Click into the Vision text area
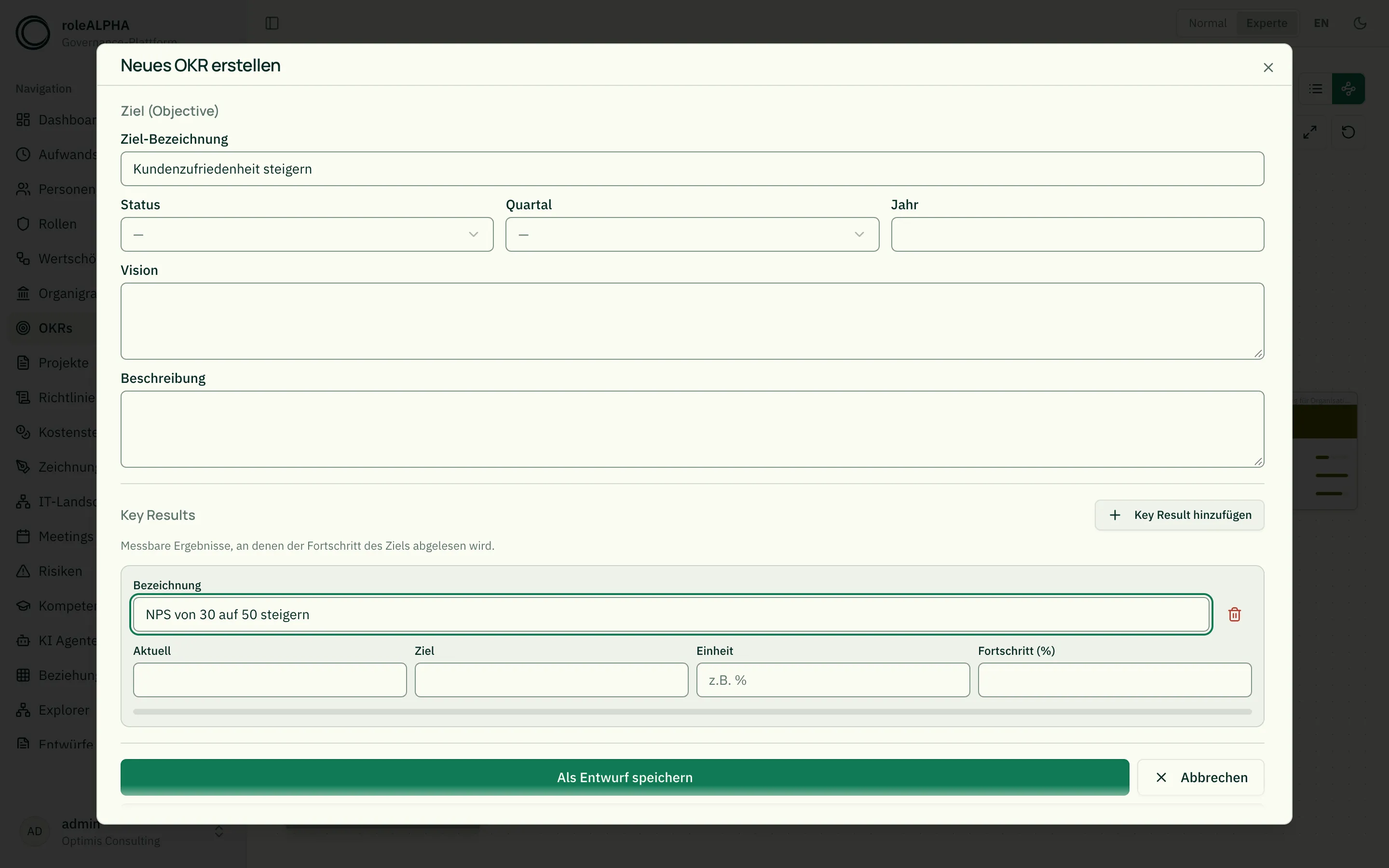1389x868 pixels. 692,321
